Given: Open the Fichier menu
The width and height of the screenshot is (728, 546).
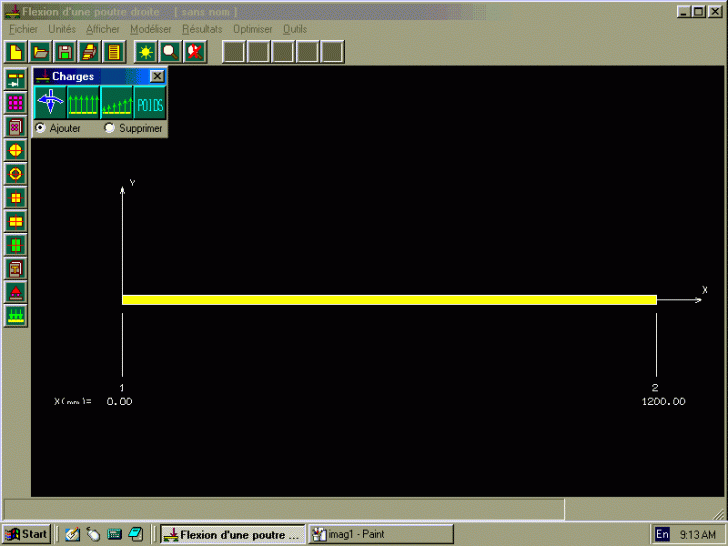Looking at the screenshot, I should pyautogui.click(x=23, y=29).
